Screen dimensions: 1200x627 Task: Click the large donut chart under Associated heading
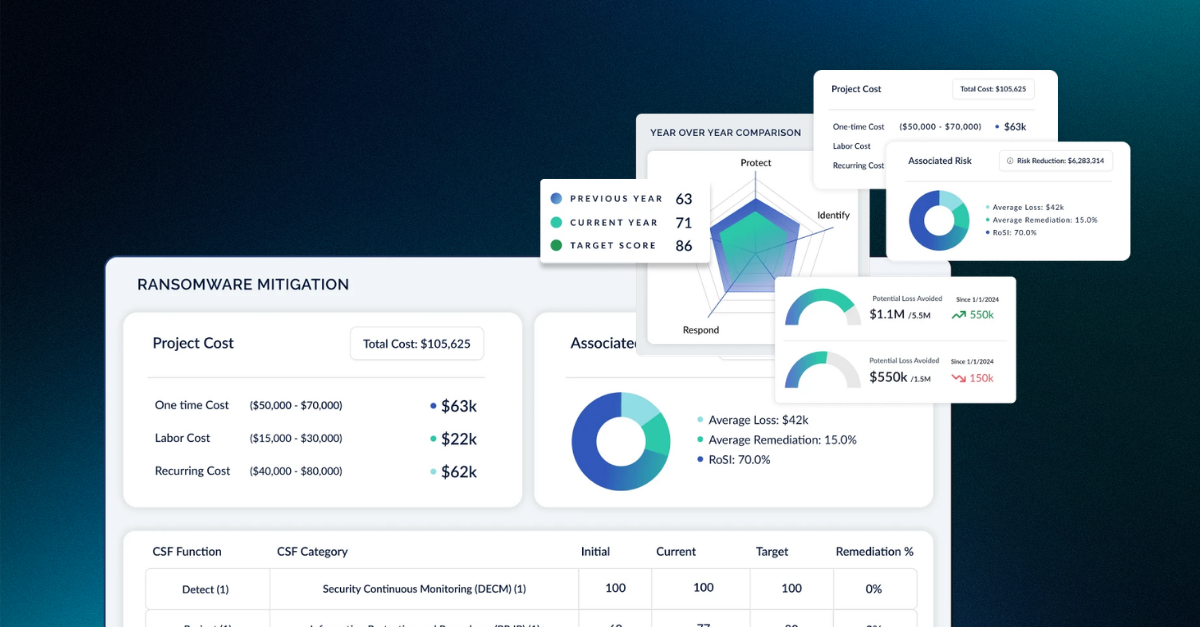tap(621, 441)
